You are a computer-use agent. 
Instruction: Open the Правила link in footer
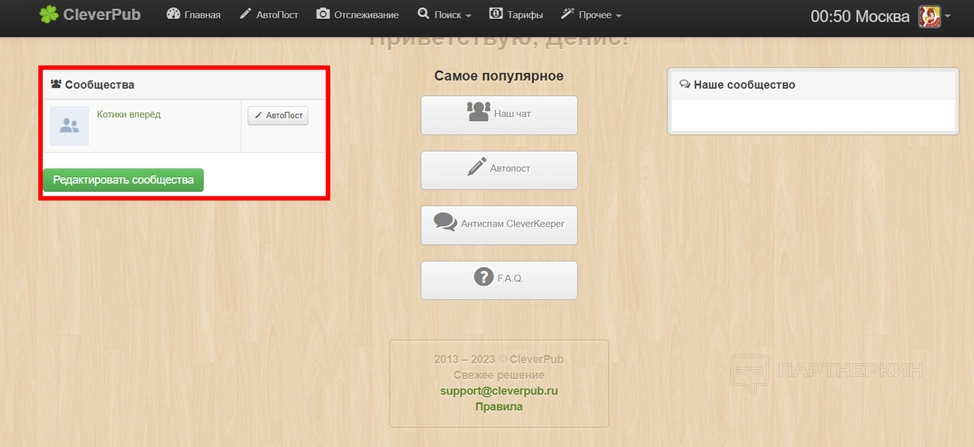499,407
